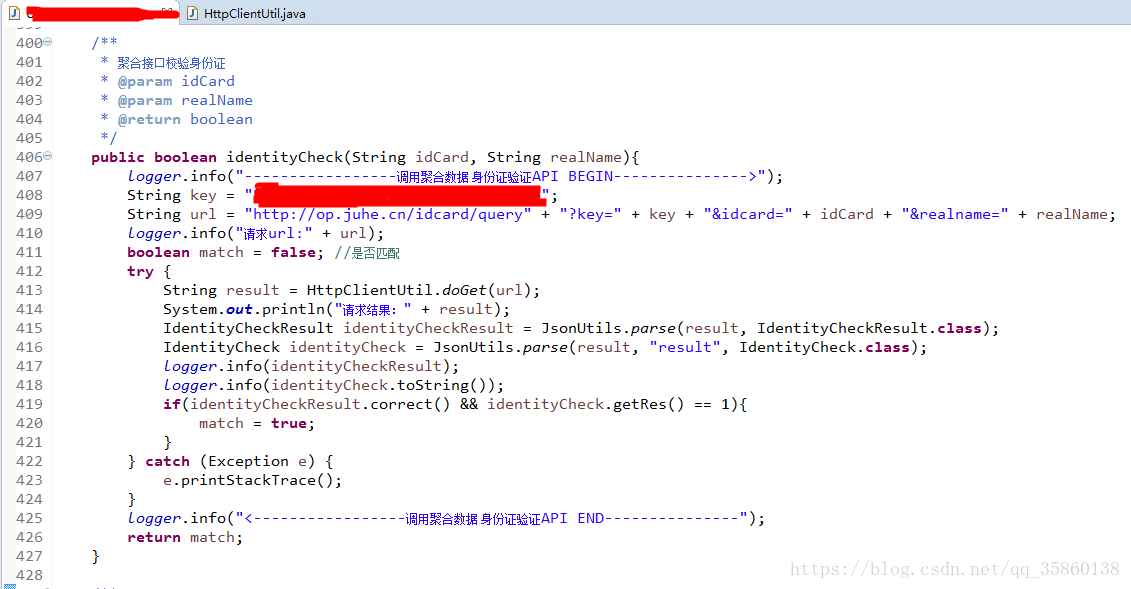Click the Java file icon on the redacted first tab
Image resolution: width=1131 pixels, height=589 pixels.
coord(14,13)
